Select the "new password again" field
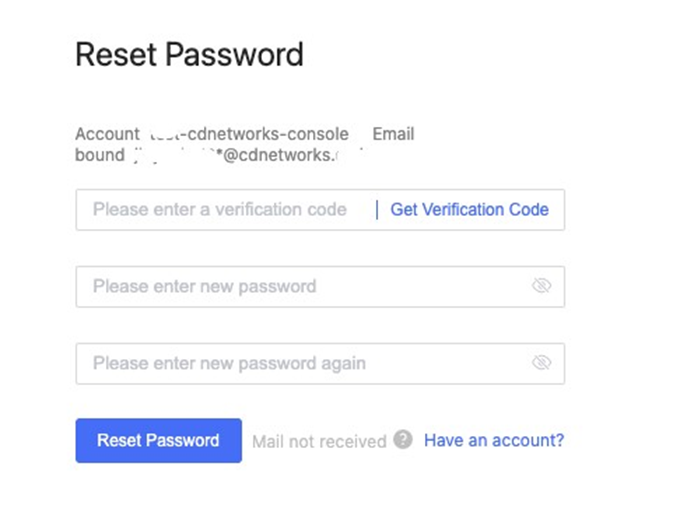Image resolution: width=680 pixels, height=526 pixels. 300,363
